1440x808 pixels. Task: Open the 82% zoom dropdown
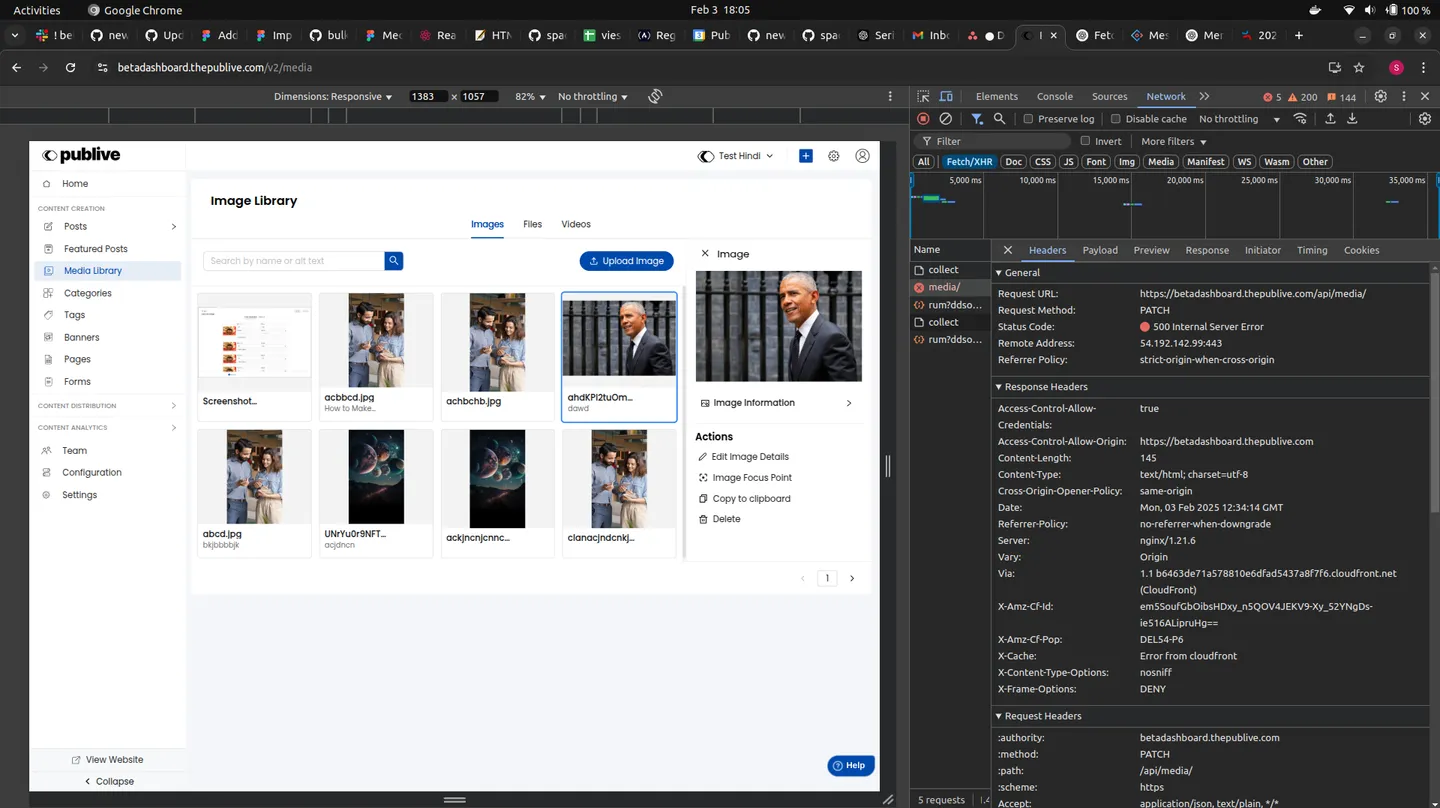click(531, 96)
